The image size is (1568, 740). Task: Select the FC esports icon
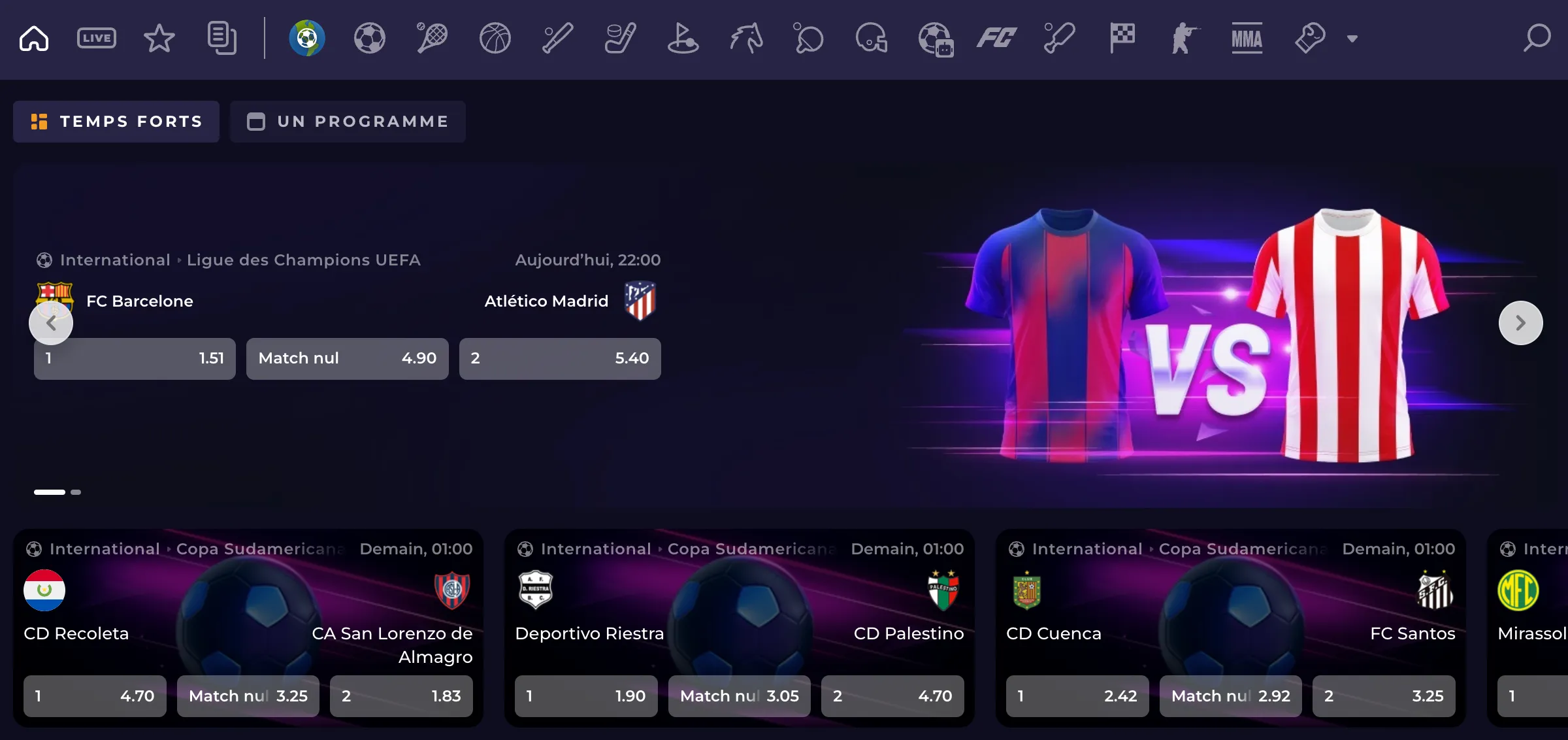pyautogui.click(x=997, y=39)
